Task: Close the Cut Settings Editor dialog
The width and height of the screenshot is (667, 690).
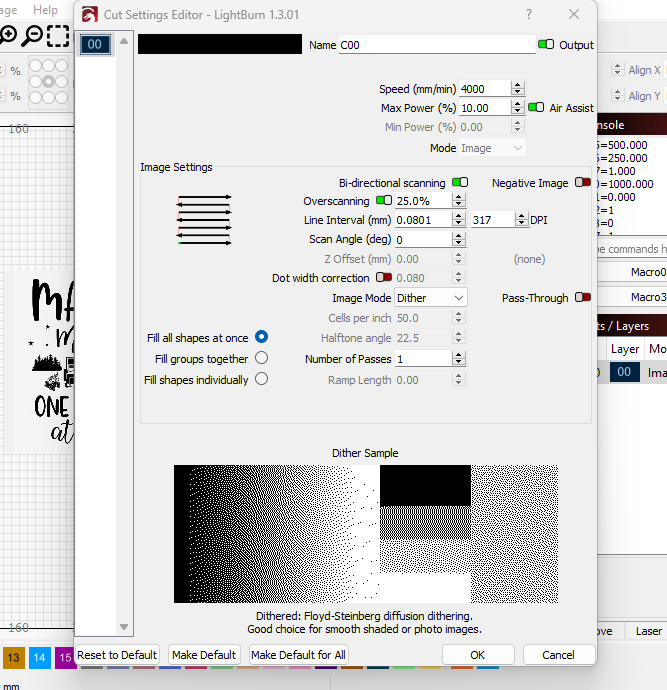Action: [x=574, y=15]
